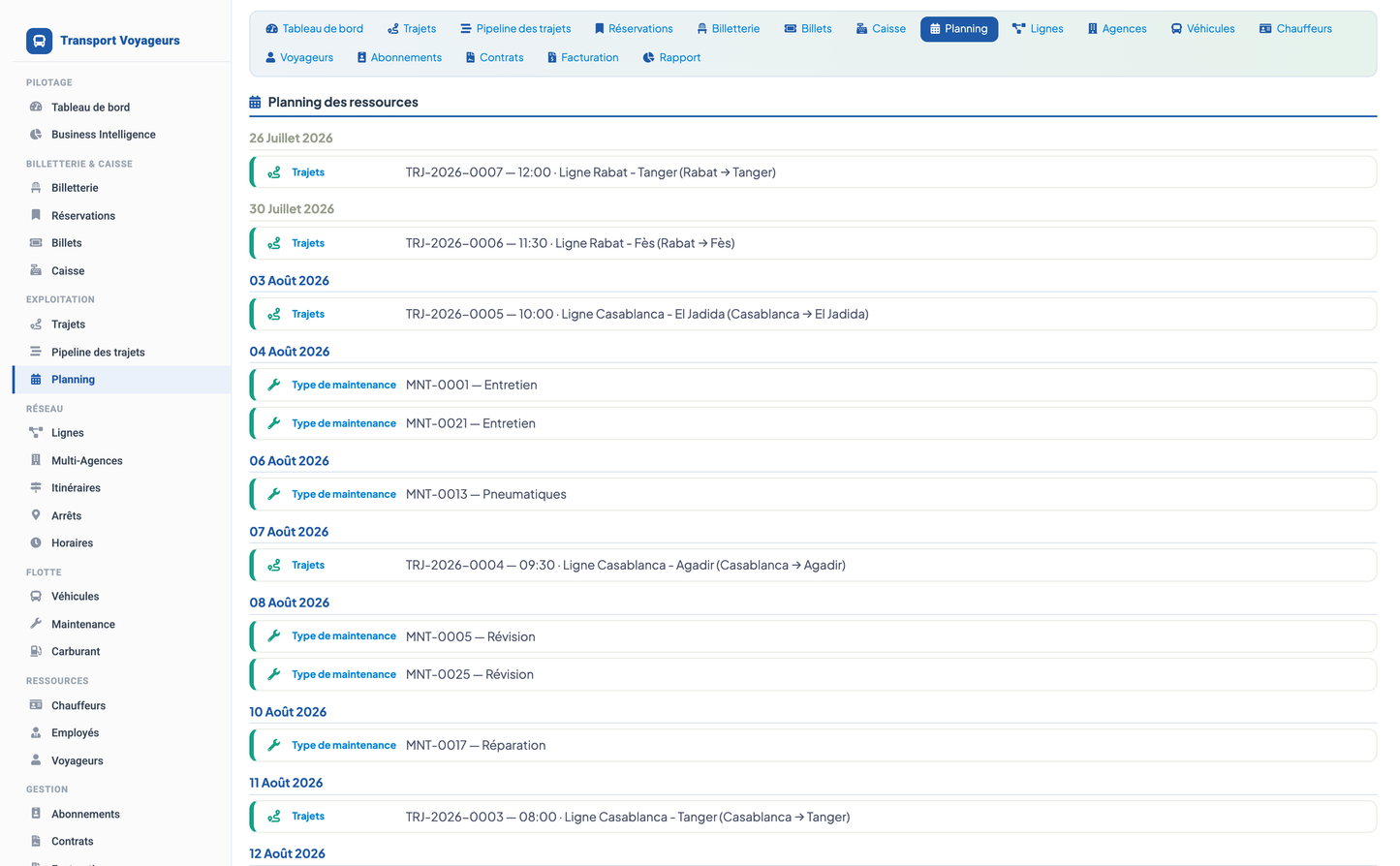Click the signpost icon beside Itinéraires

pyautogui.click(x=36, y=488)
